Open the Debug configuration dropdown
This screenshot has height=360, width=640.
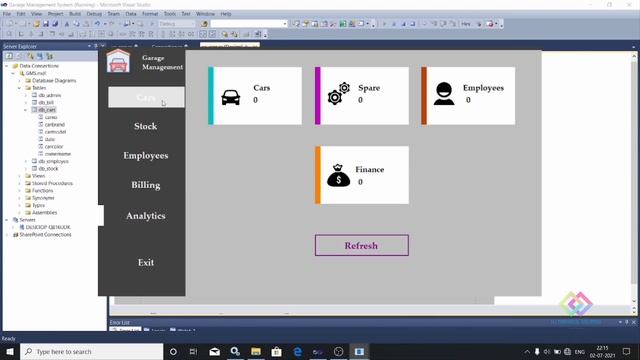[177, 24]
